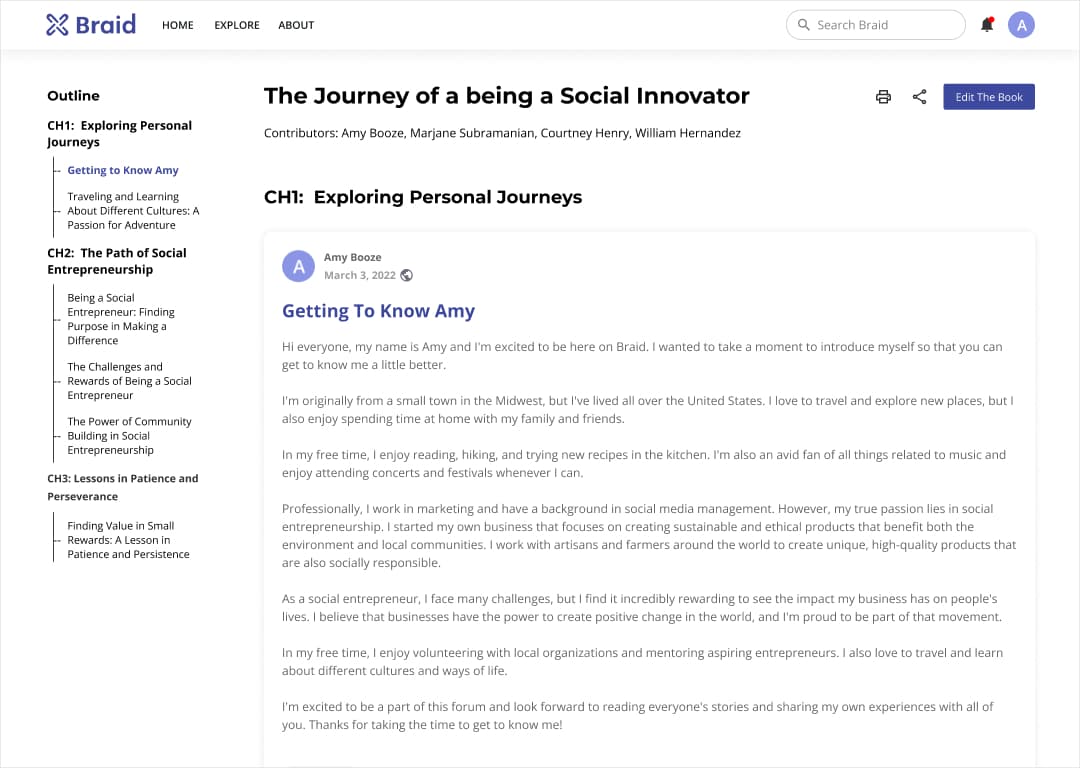Open the notifications bell
This screenshot has height=768, width=1080.
pos(987,25)
